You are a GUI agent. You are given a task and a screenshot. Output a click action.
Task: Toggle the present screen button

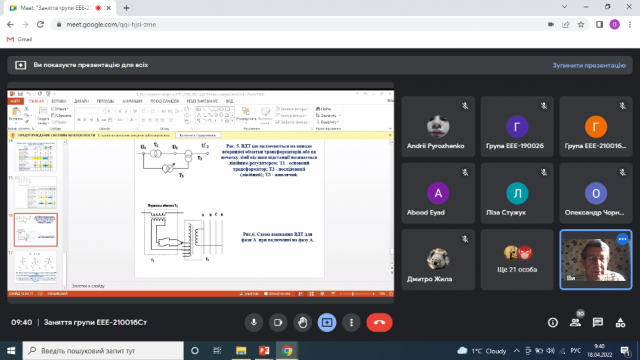327,322
